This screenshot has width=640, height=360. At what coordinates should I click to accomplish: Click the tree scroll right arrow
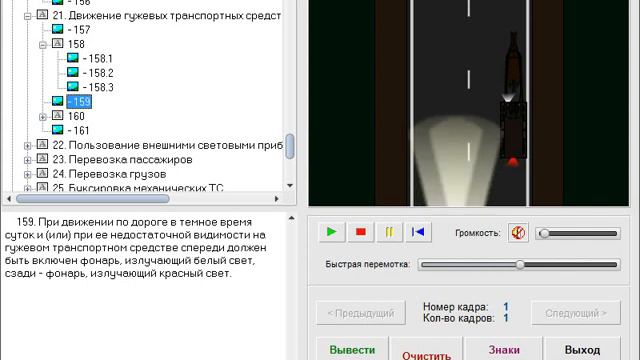[277, 199]
